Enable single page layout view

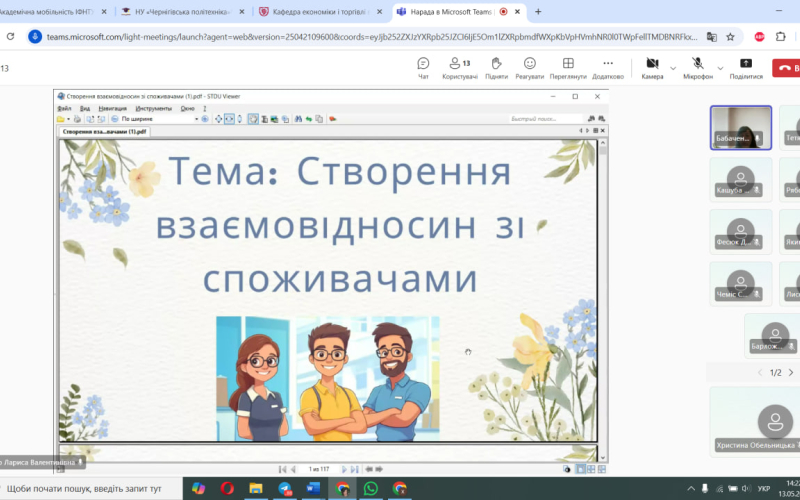click(580, 469)
